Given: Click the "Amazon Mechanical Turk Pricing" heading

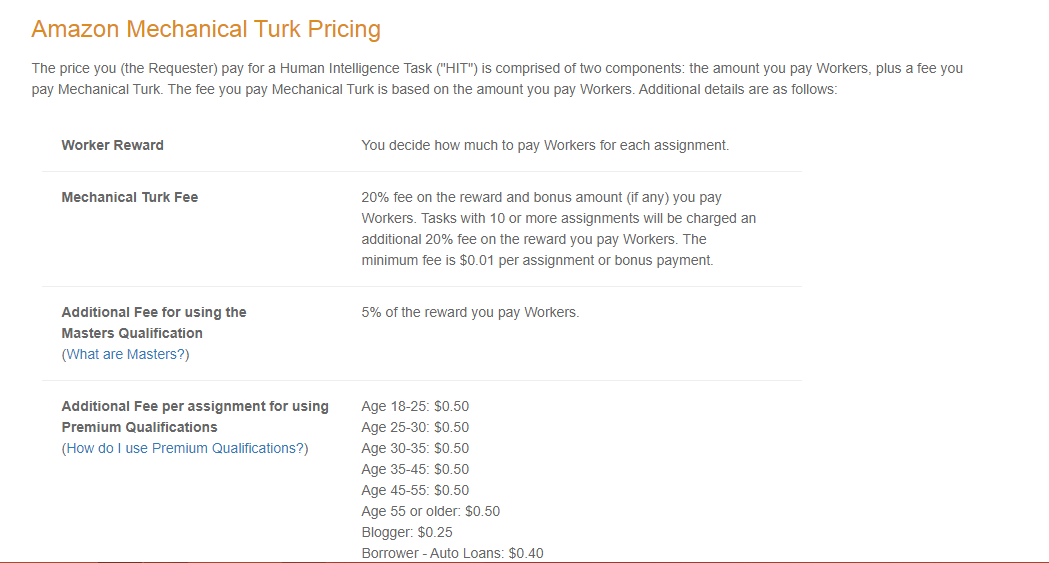Looking at the screenshot, I should click(x=206, y=29).
